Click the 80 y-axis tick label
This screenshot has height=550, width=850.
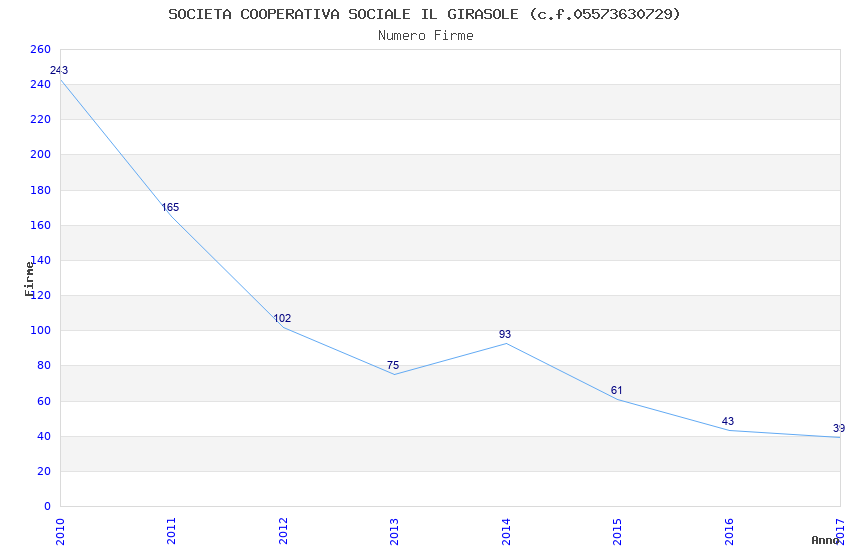pyautogui.click(x=43, y=366)
